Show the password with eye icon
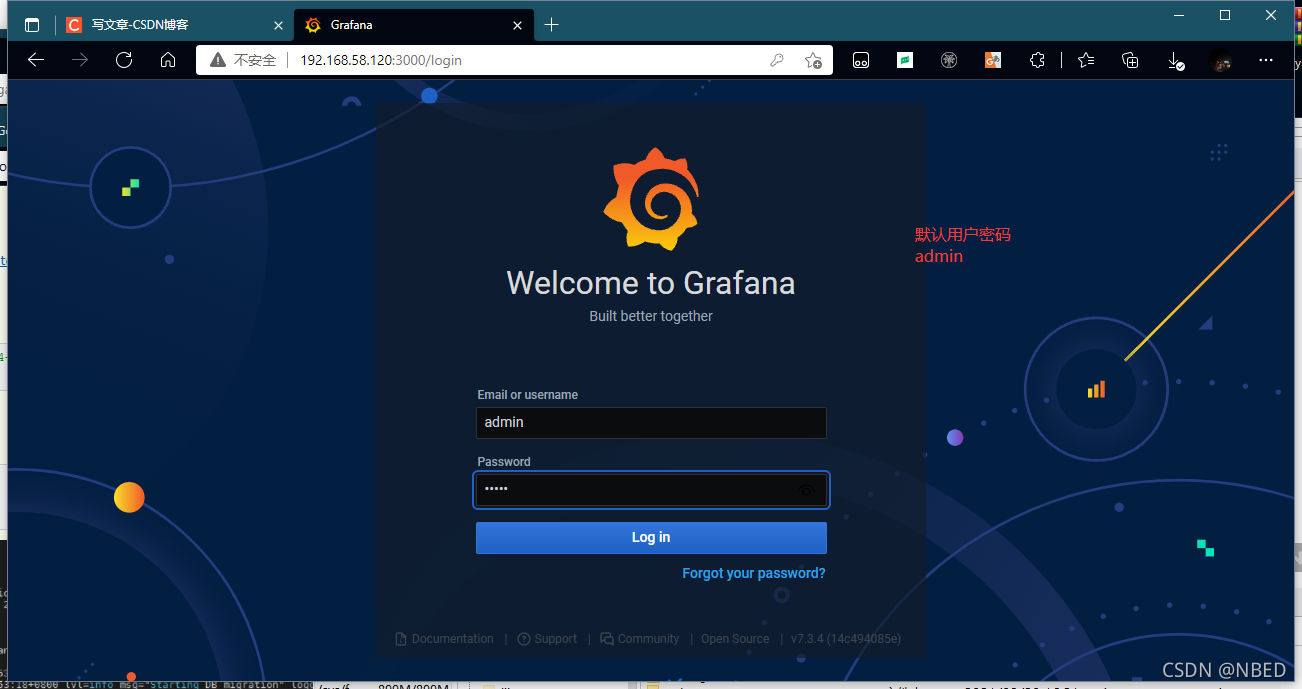1302x689 pixels. point(807,490)
